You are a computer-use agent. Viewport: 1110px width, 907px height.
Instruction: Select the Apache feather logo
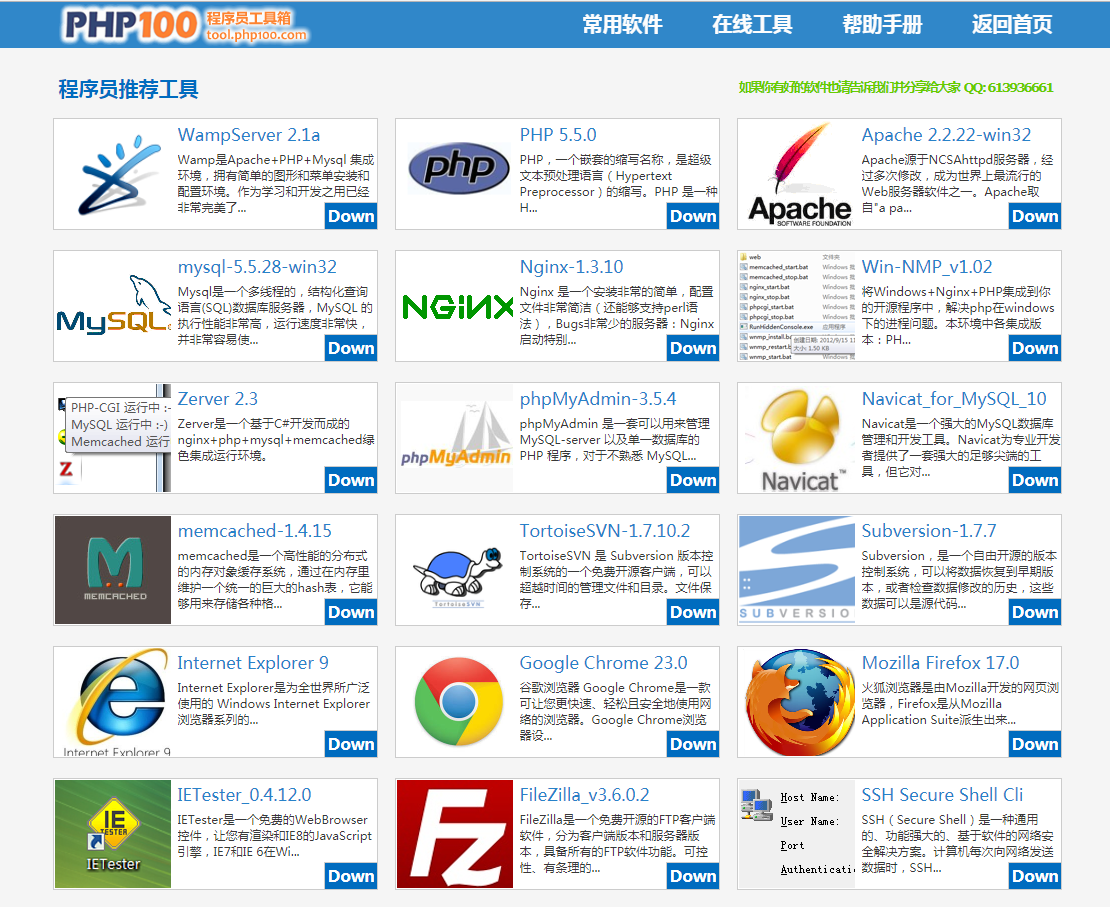pyautogui.click(x=799, y=174)
